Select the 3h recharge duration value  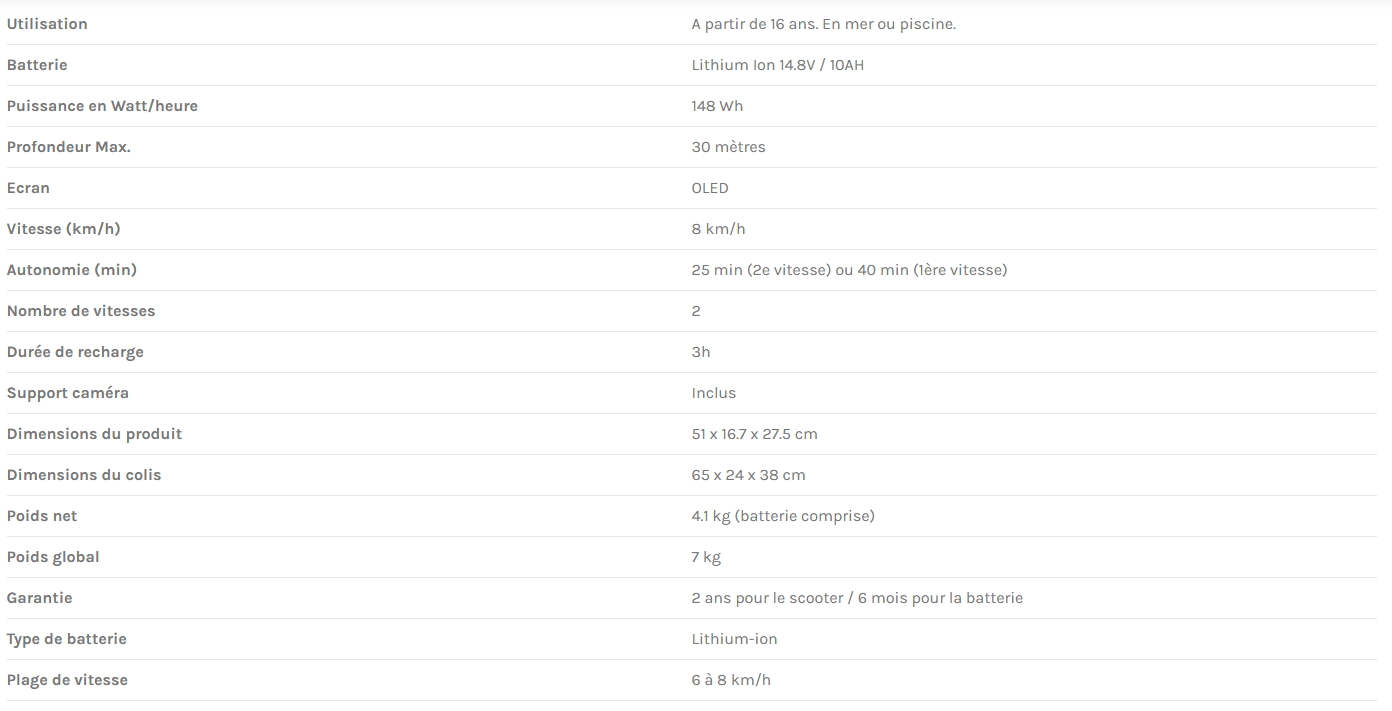(x=701, y=352)
